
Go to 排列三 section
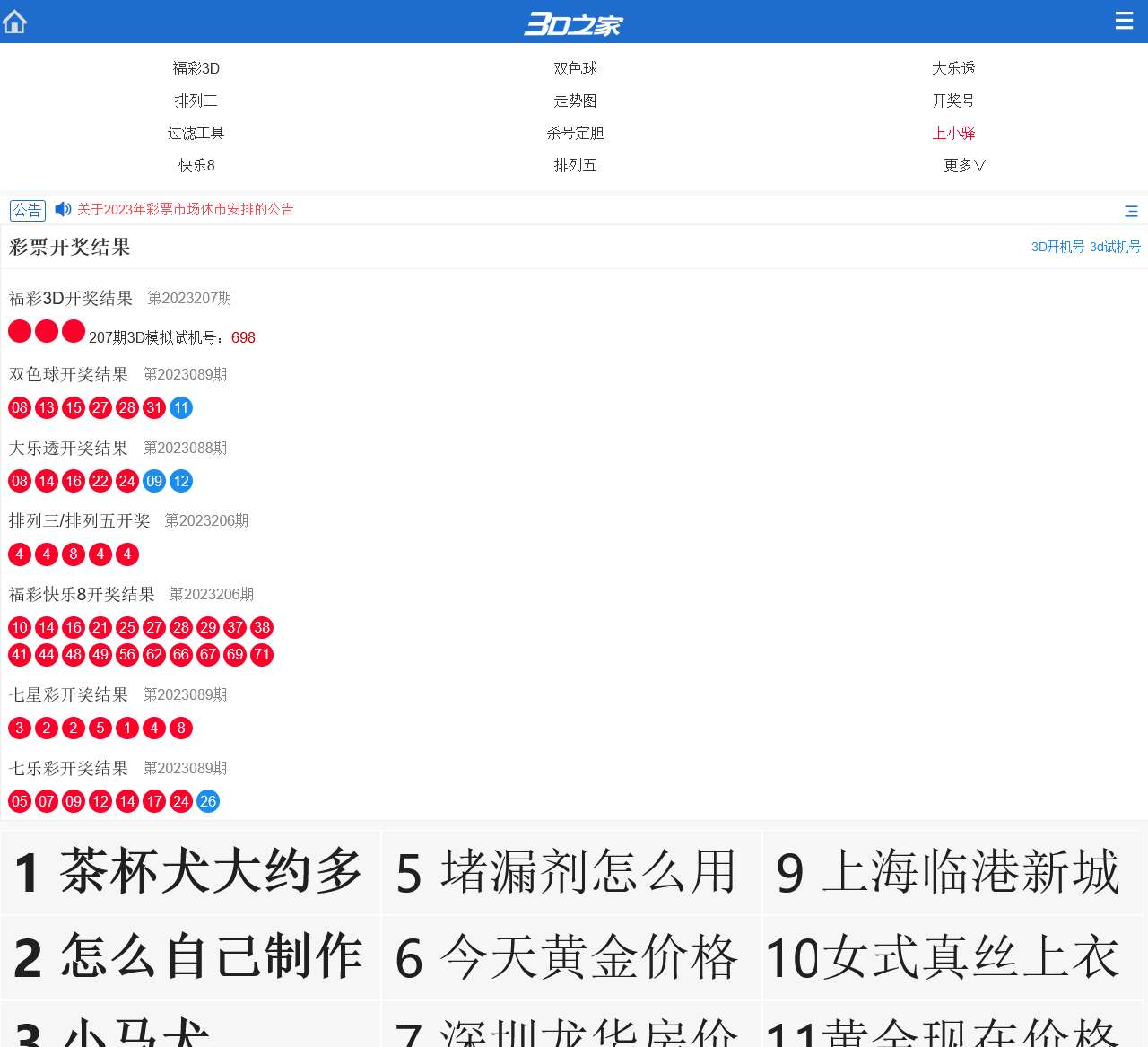point(196,100)
